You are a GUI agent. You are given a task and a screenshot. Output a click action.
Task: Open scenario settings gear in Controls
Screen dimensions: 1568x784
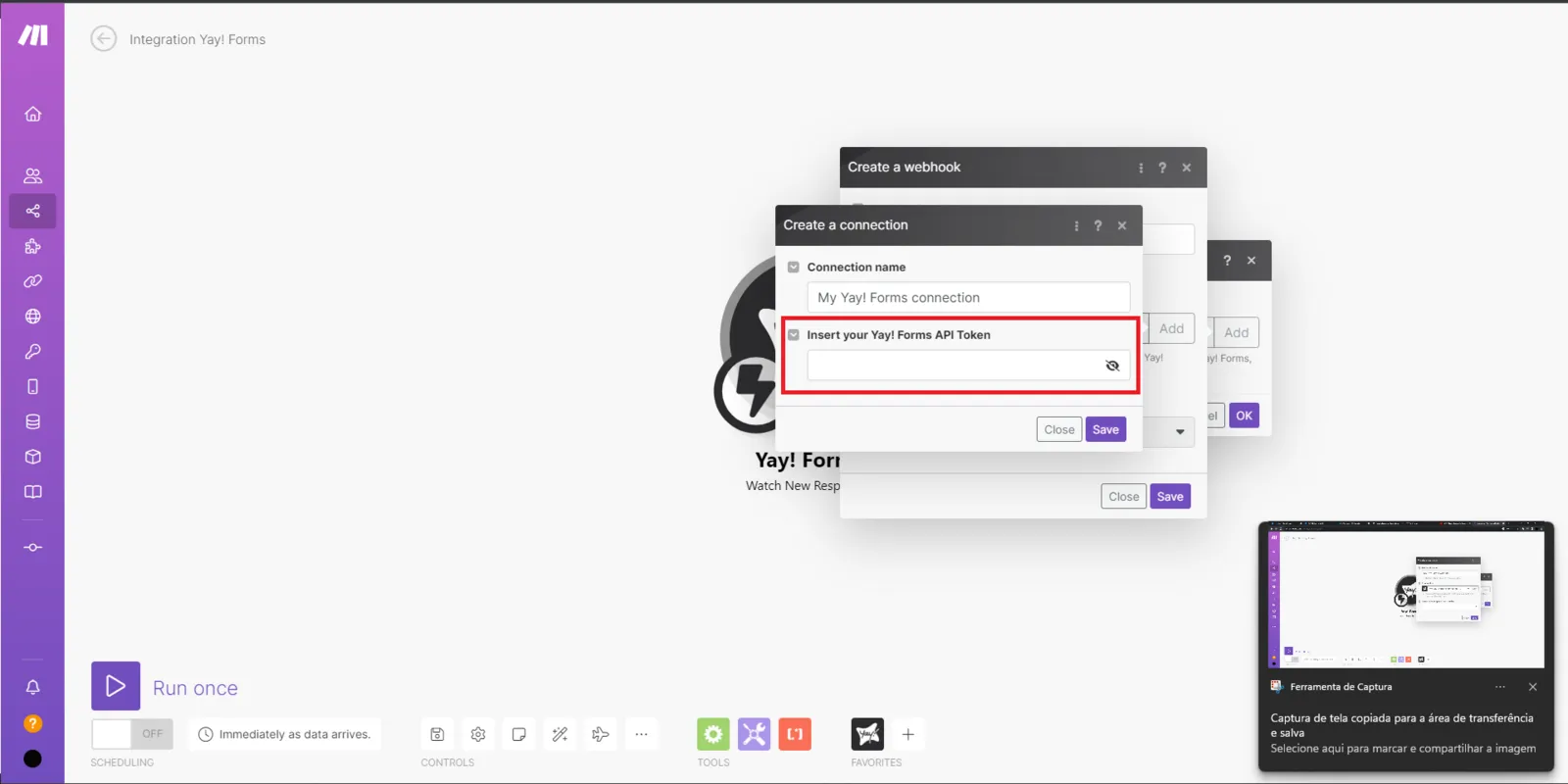point(478,734)
